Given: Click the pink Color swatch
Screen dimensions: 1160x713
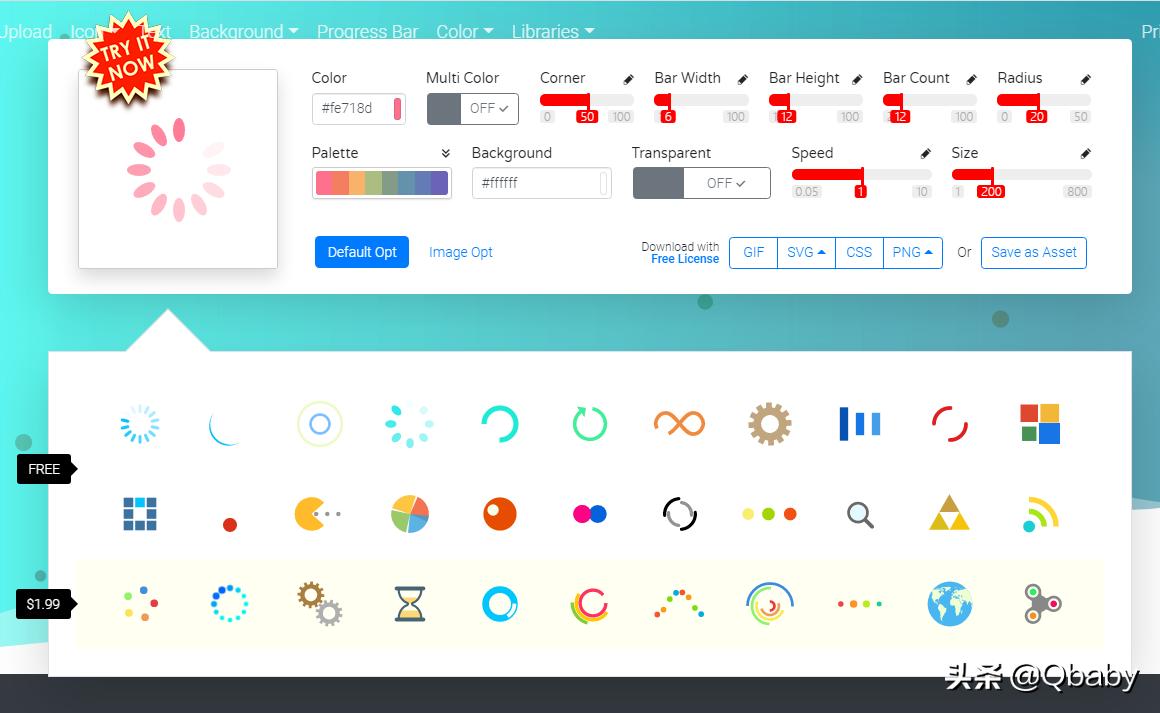Looking at the screenshot, I should point(397,109).
